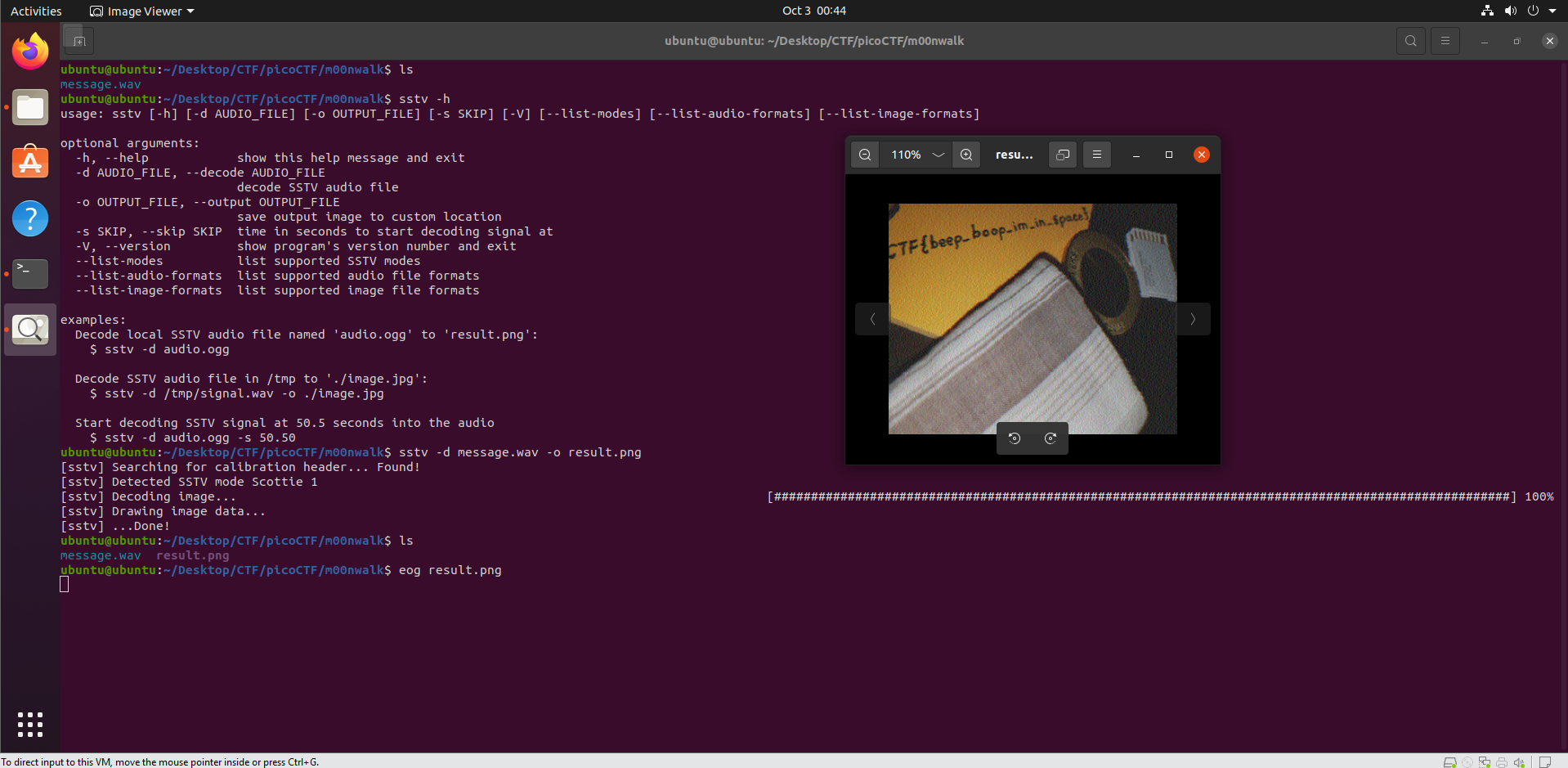Screen dimensions: 1568x768
Task: Open the image gallery view button
Action: pyautogui.click(x=1063, y=155)
